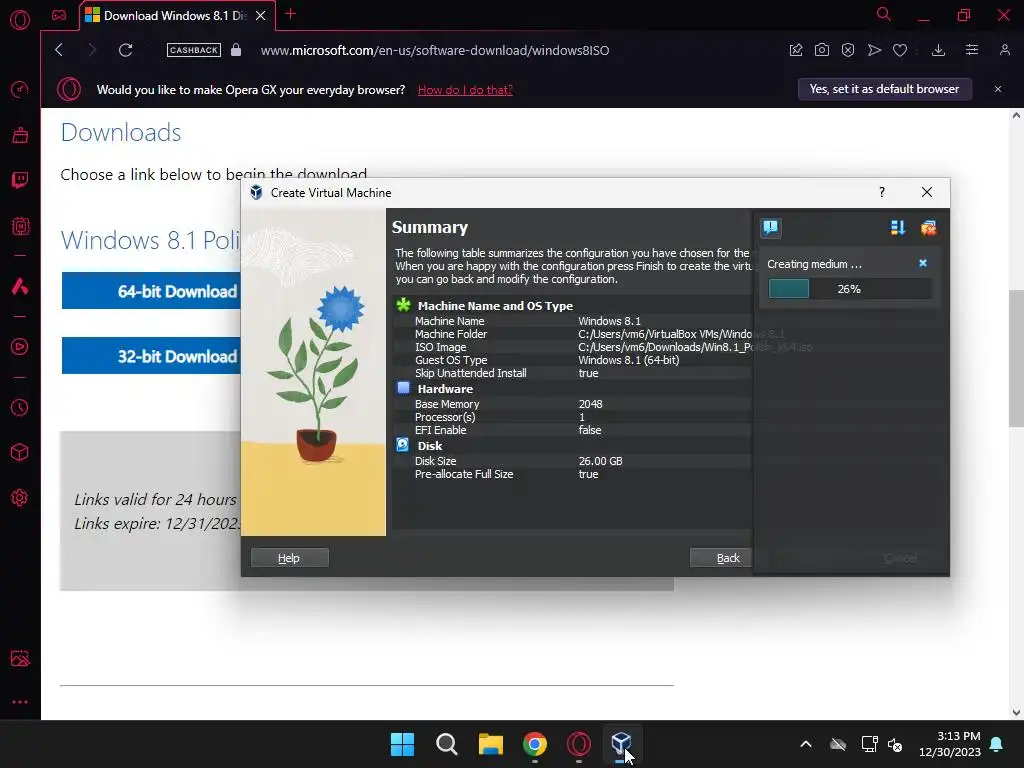Viewport: 1024px width, 768px height.
Task: Open Easy Setup sliders icon
Action: [x=972, y=50]
